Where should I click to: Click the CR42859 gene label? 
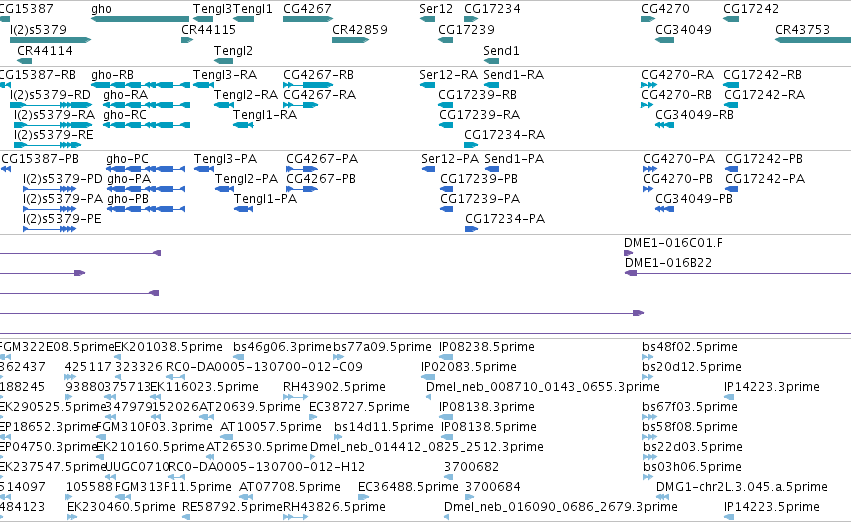[x=360, y=29]
